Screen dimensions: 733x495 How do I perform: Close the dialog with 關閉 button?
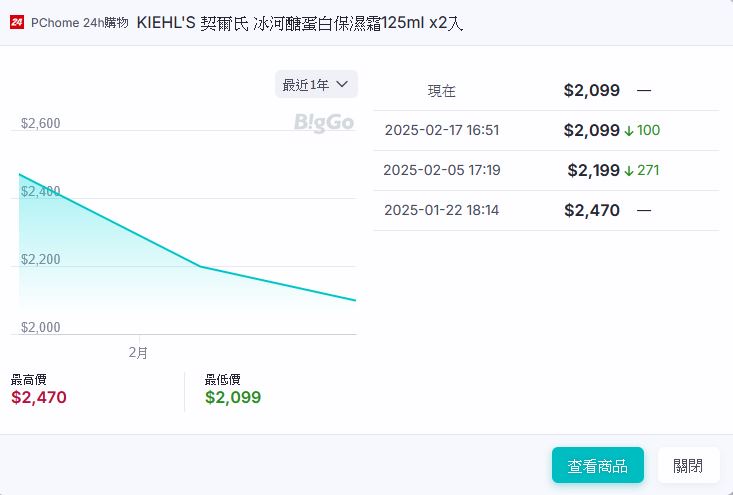688,465
